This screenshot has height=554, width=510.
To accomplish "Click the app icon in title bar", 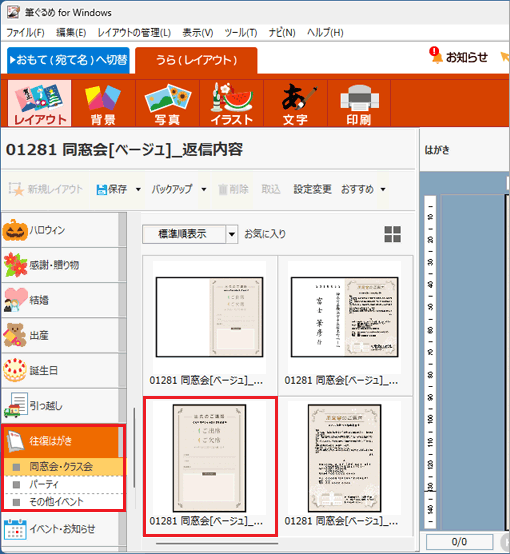I will click(x=13, y=12).
